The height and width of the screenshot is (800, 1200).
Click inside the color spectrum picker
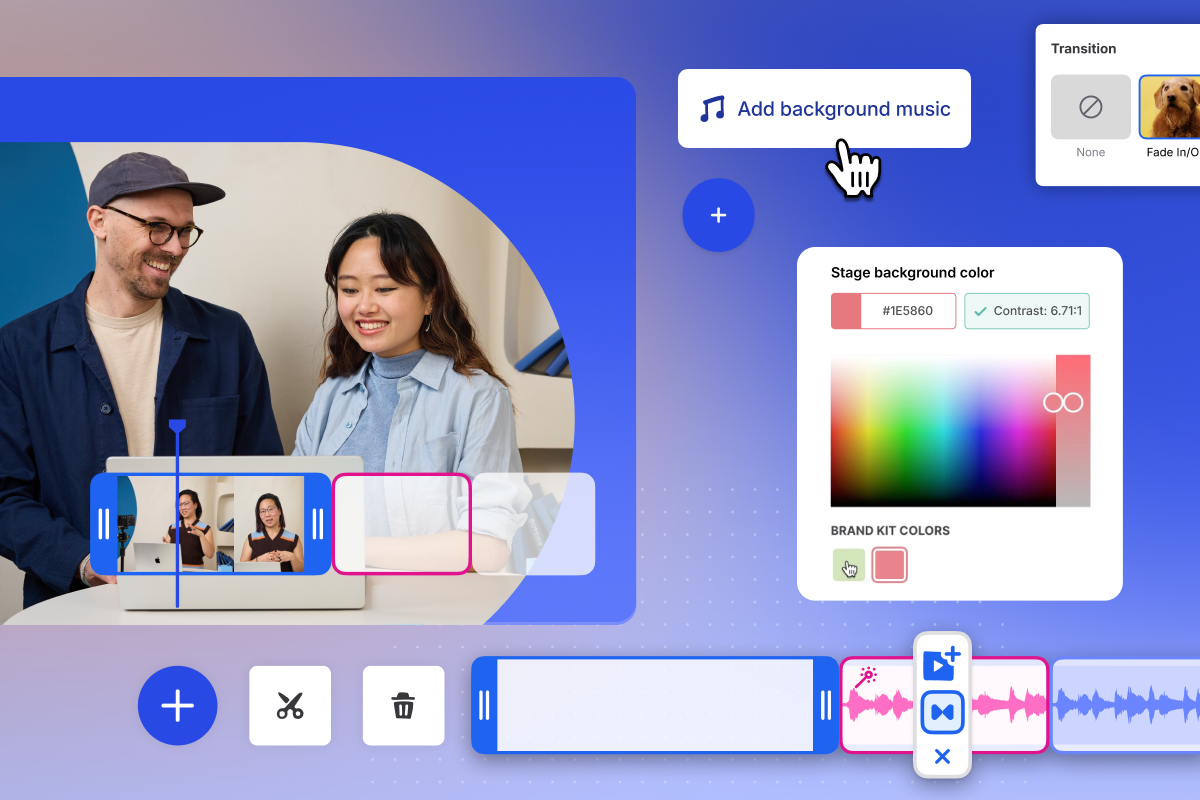click(943, 430)
